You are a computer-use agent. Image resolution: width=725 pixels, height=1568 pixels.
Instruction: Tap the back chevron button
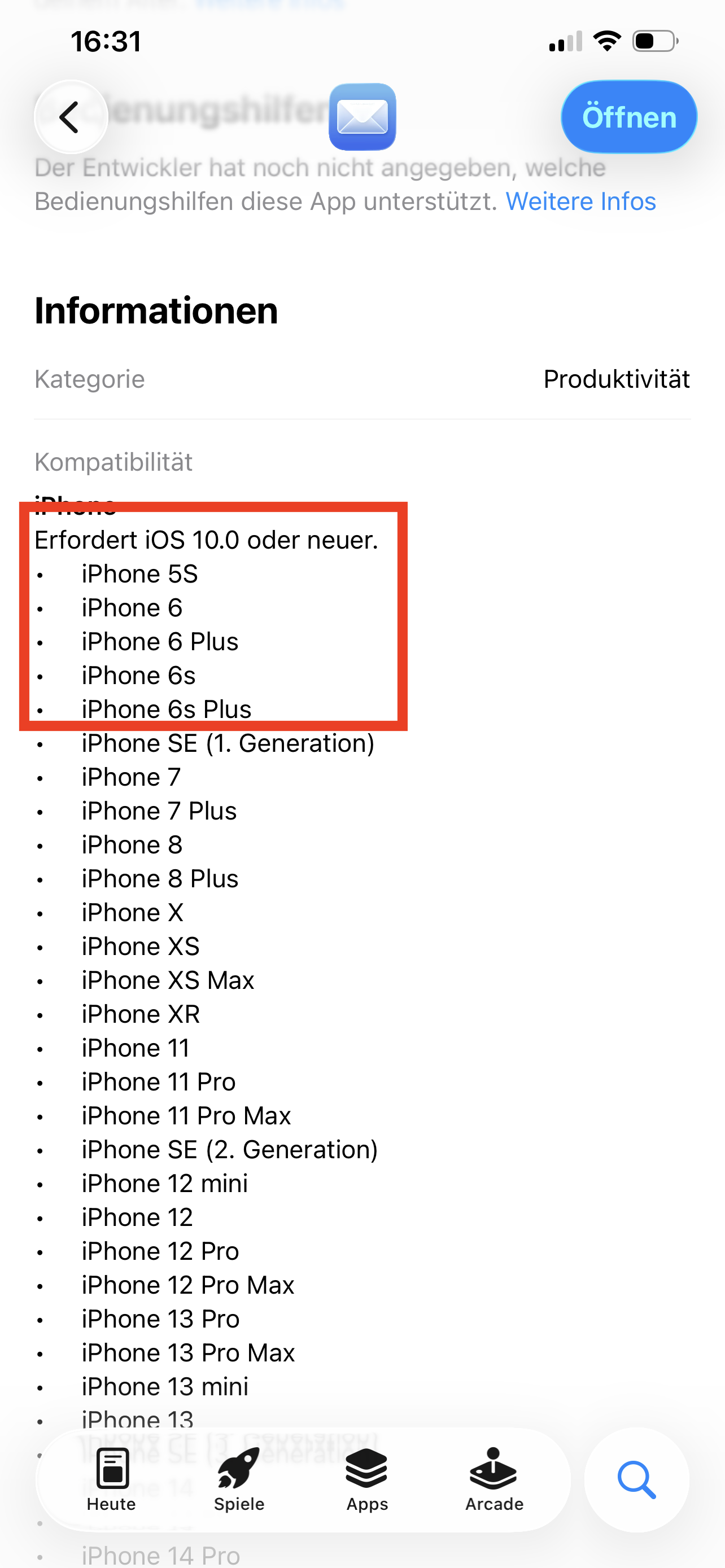(71, 117)
